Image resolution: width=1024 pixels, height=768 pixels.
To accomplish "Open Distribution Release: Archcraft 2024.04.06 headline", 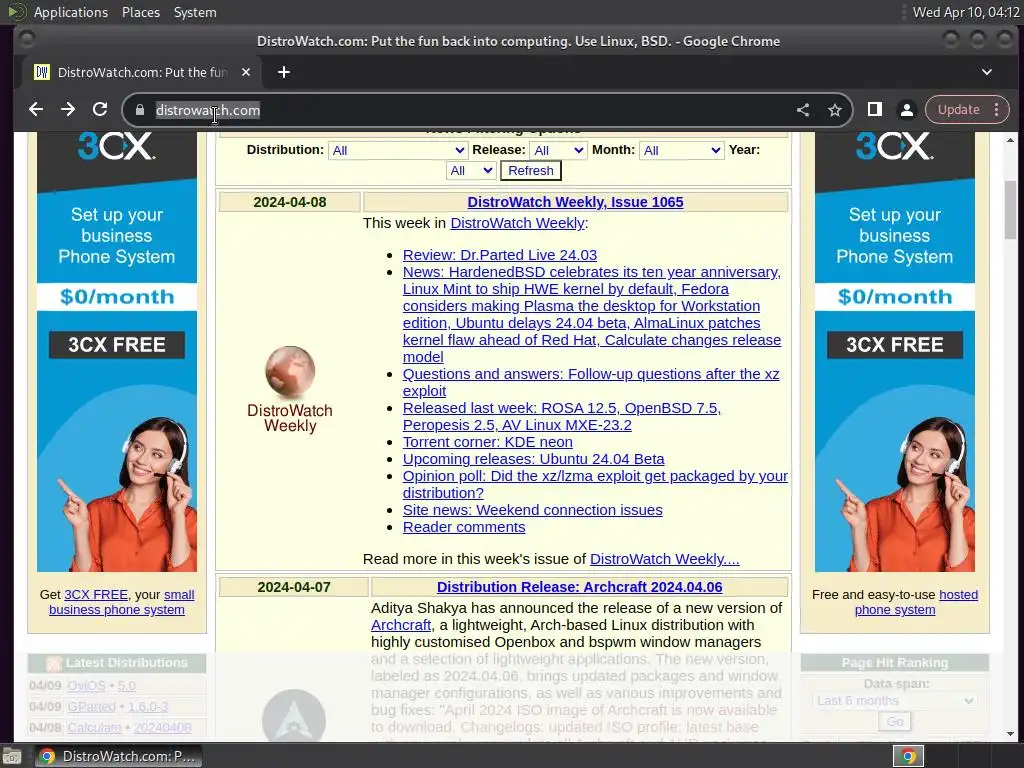I will pos(579,587).
